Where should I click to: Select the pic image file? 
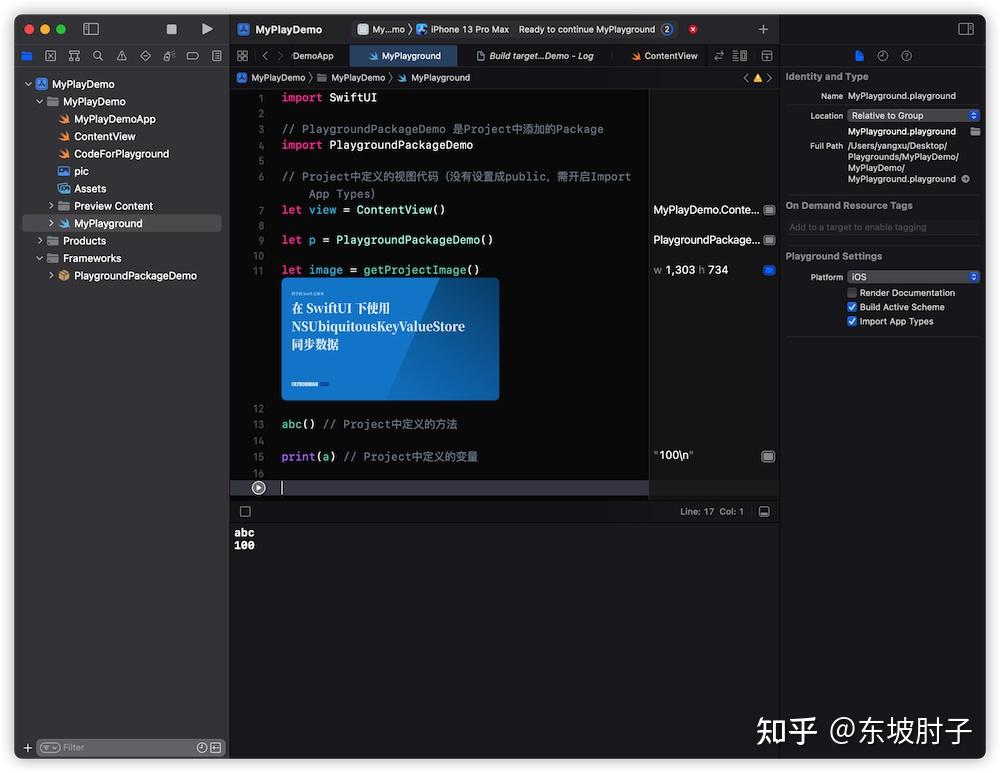click(81, 171)
